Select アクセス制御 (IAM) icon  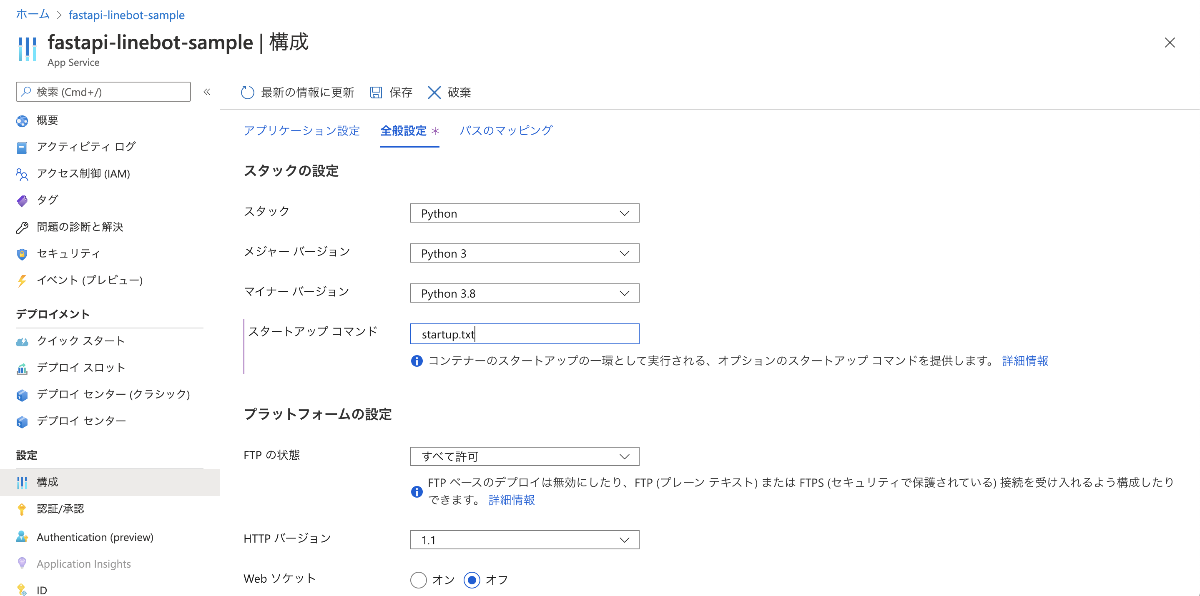22,174
